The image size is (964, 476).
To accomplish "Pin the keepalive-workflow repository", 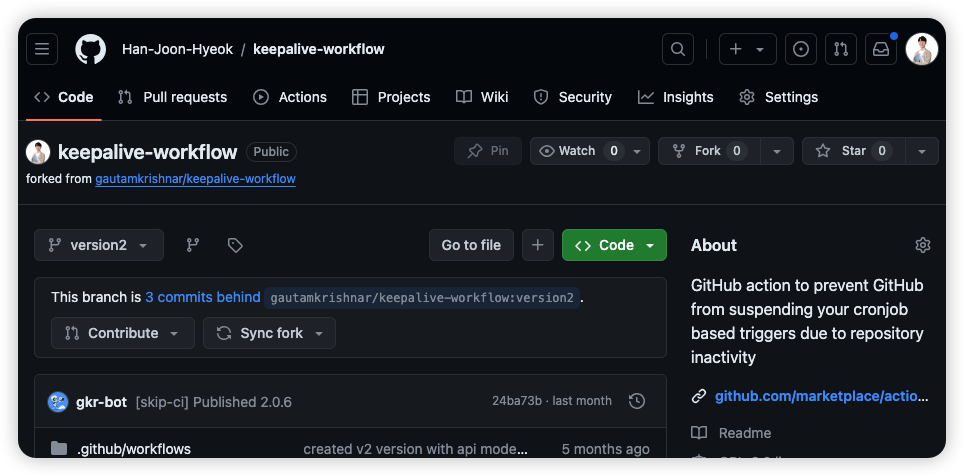I will 488,151.
